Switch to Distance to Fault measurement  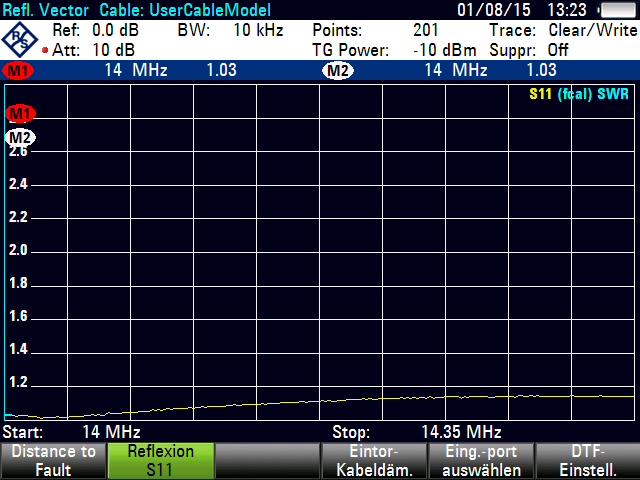pos(53,460)
